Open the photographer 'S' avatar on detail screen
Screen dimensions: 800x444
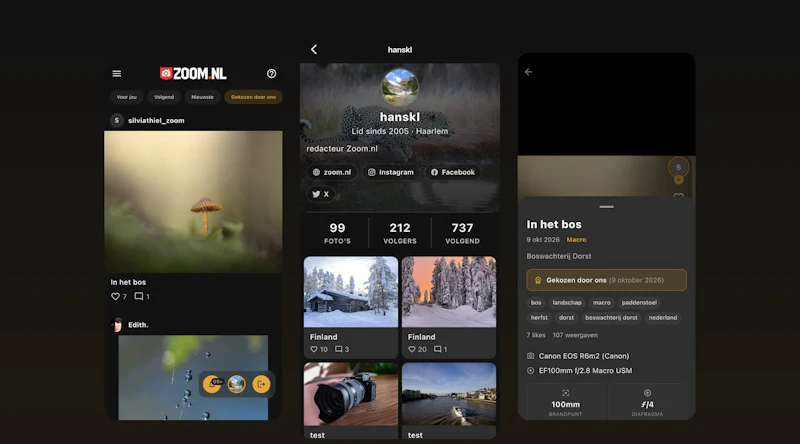click(x=679, y=167)
